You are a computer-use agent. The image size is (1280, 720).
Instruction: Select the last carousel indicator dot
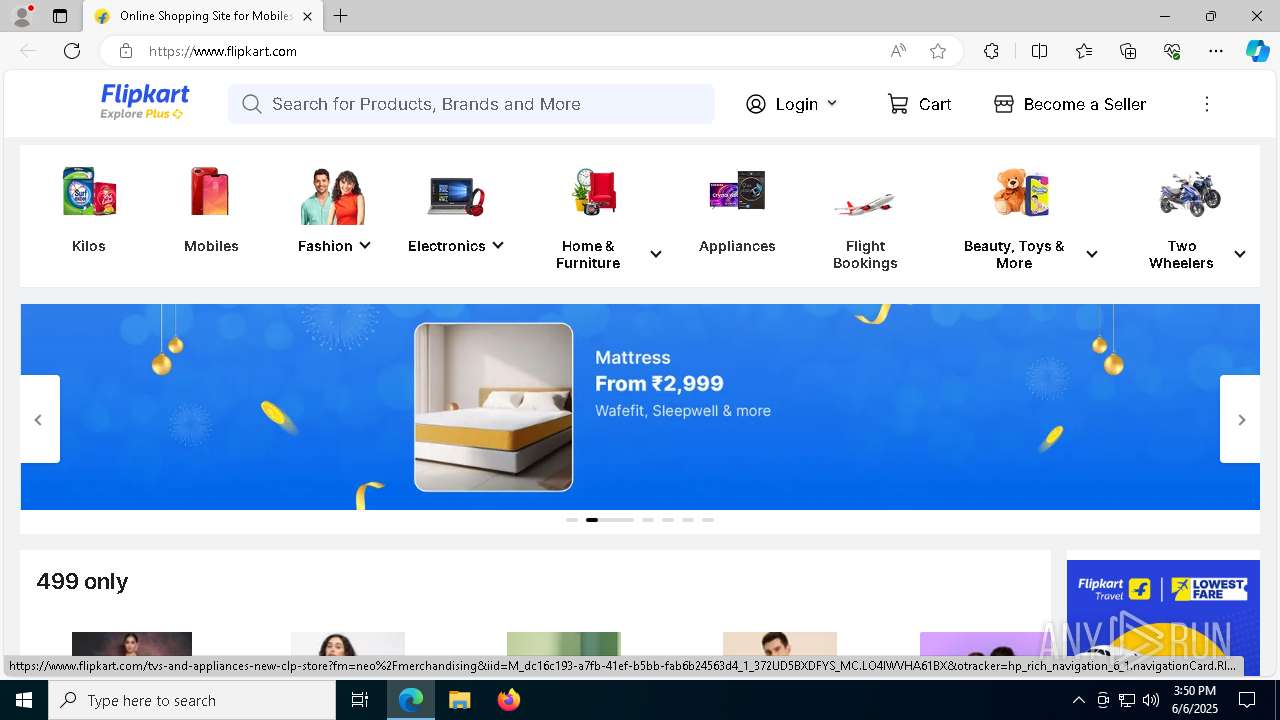point(708,520)
